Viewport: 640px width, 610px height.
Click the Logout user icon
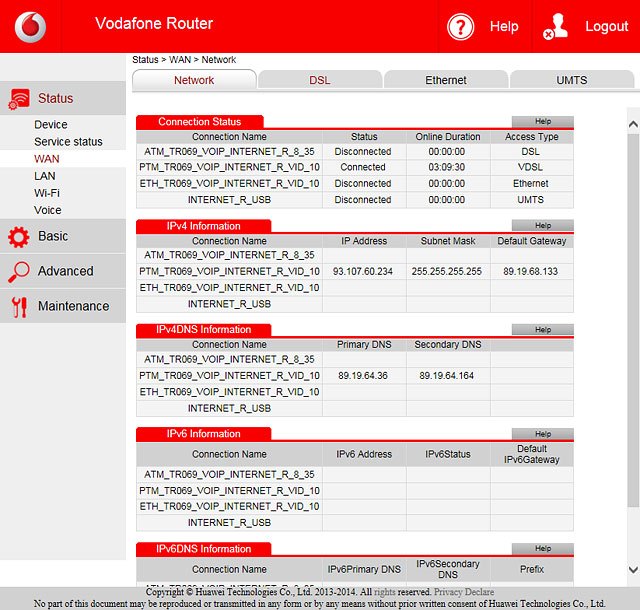point(555,27)
